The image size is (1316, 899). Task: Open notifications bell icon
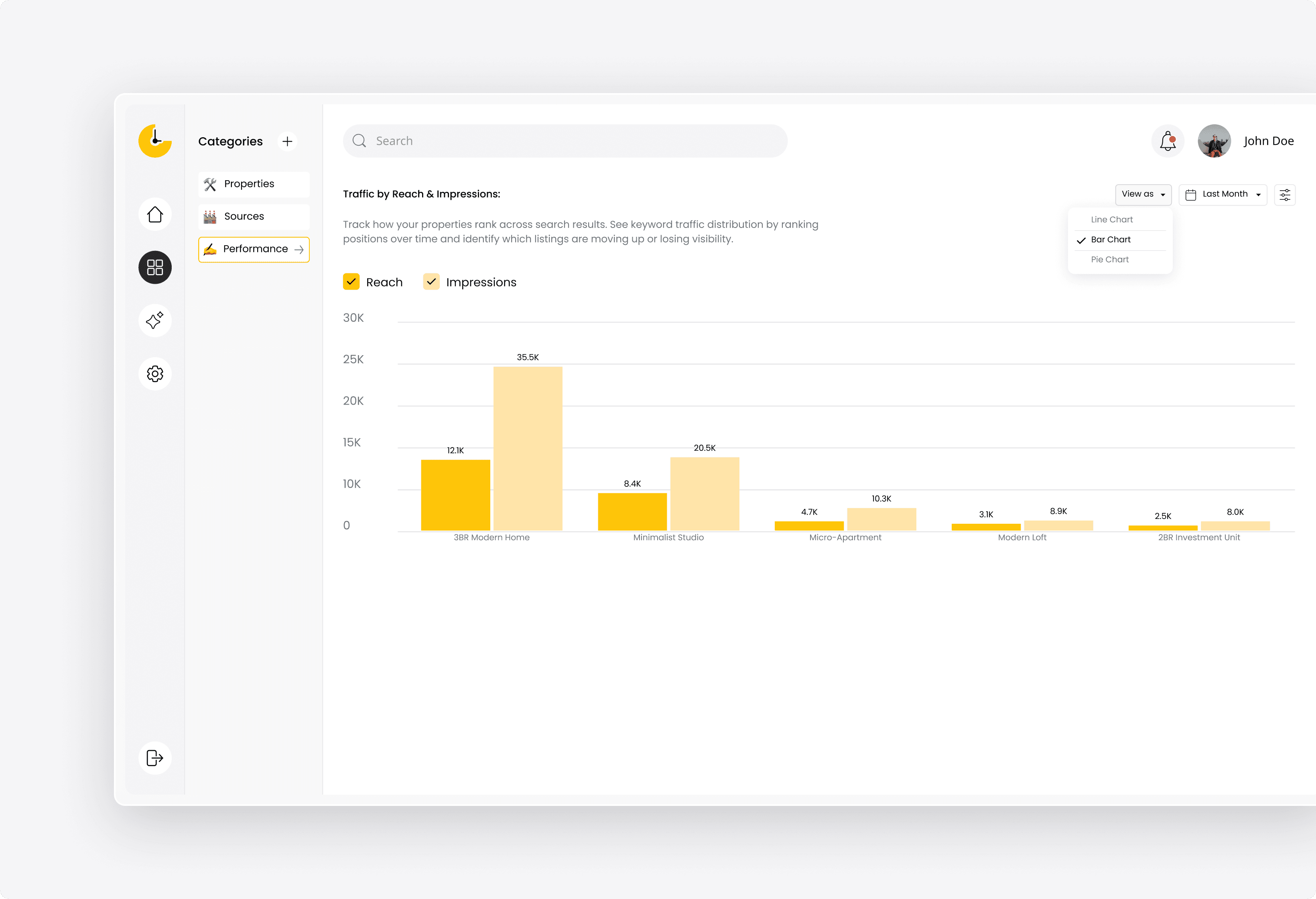[x=1168, y=141]
